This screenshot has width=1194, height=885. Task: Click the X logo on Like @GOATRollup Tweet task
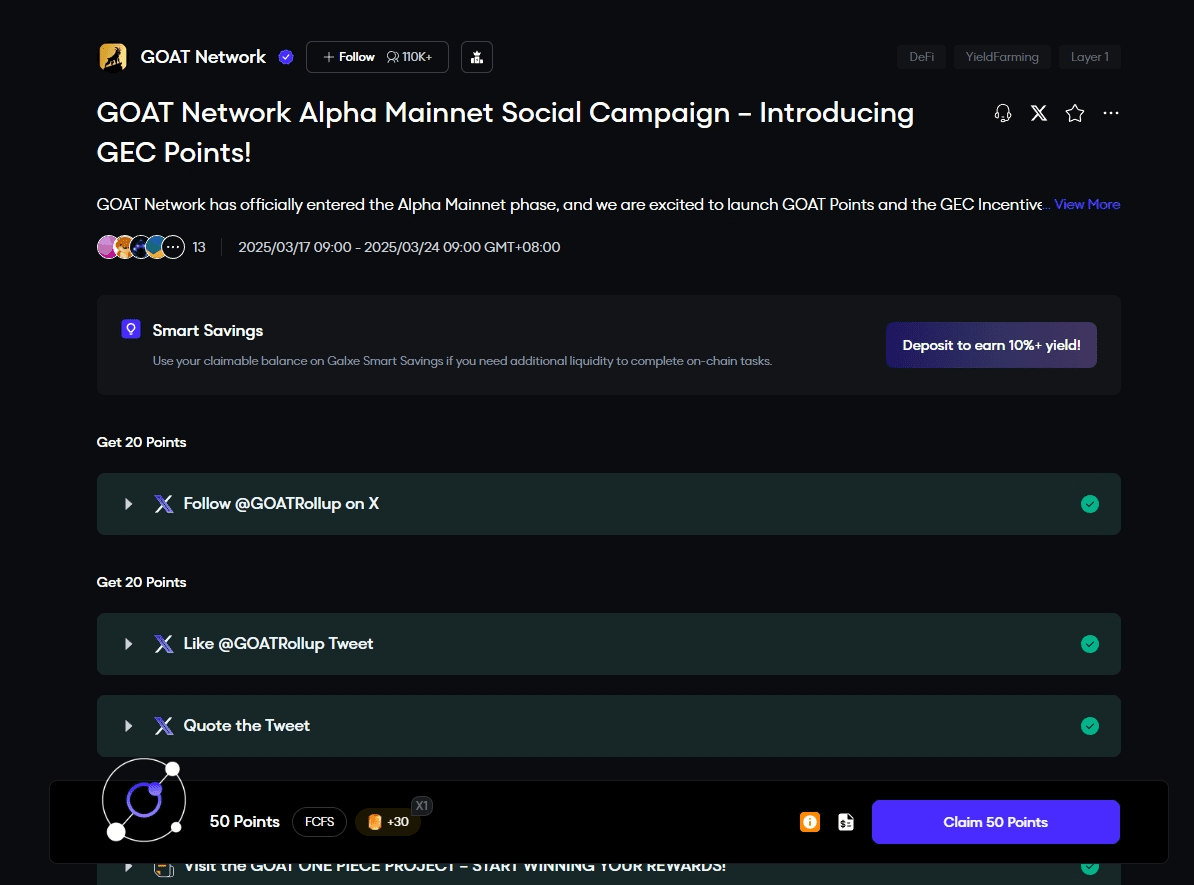(164, 644)
